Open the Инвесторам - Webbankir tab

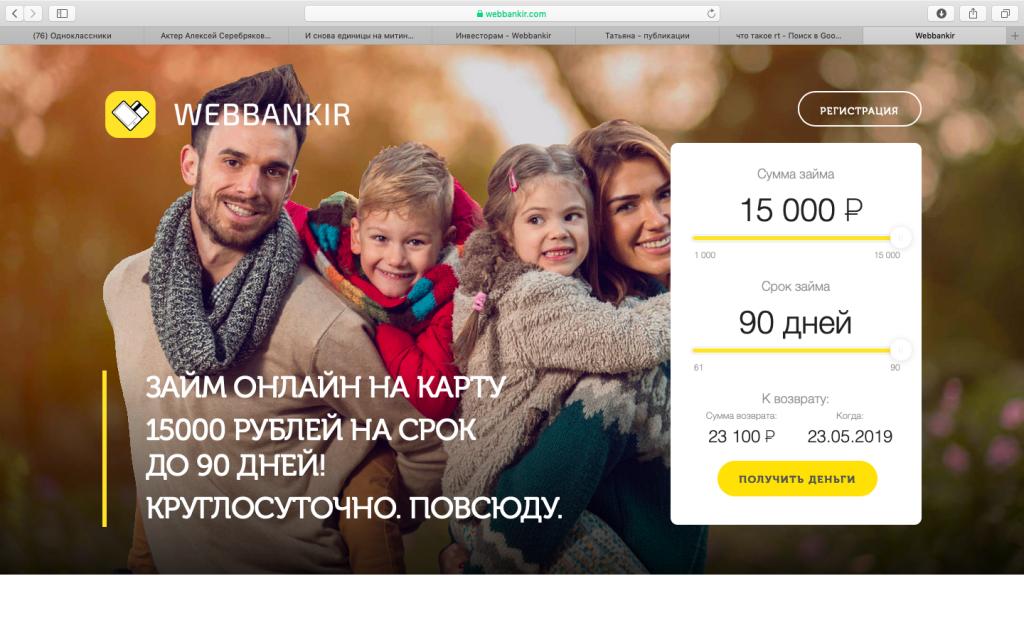pyautogui.click(x=503, y=36)
